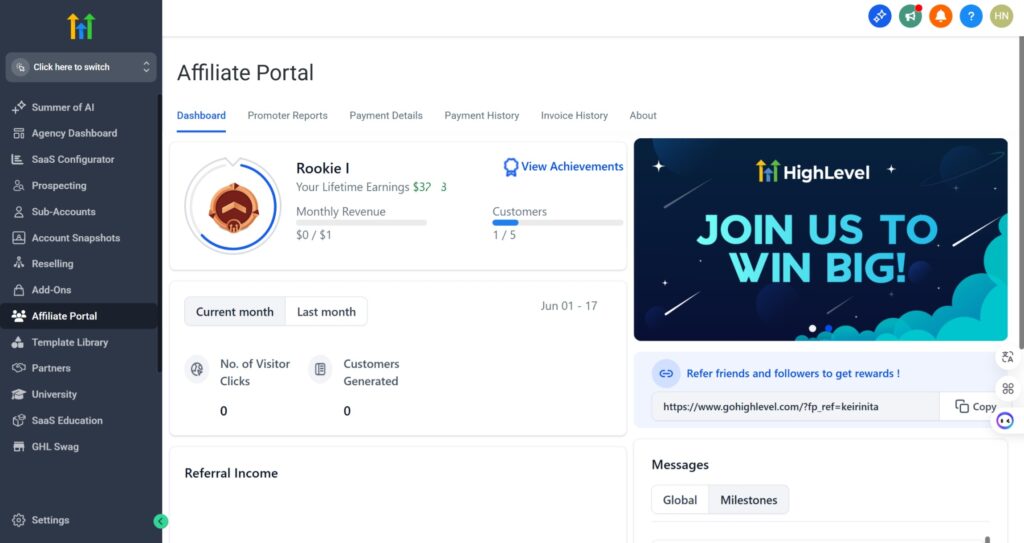Click the lifetime earnings amount
The height and width of the screenshot is (543, 1024).
point(429,187)
